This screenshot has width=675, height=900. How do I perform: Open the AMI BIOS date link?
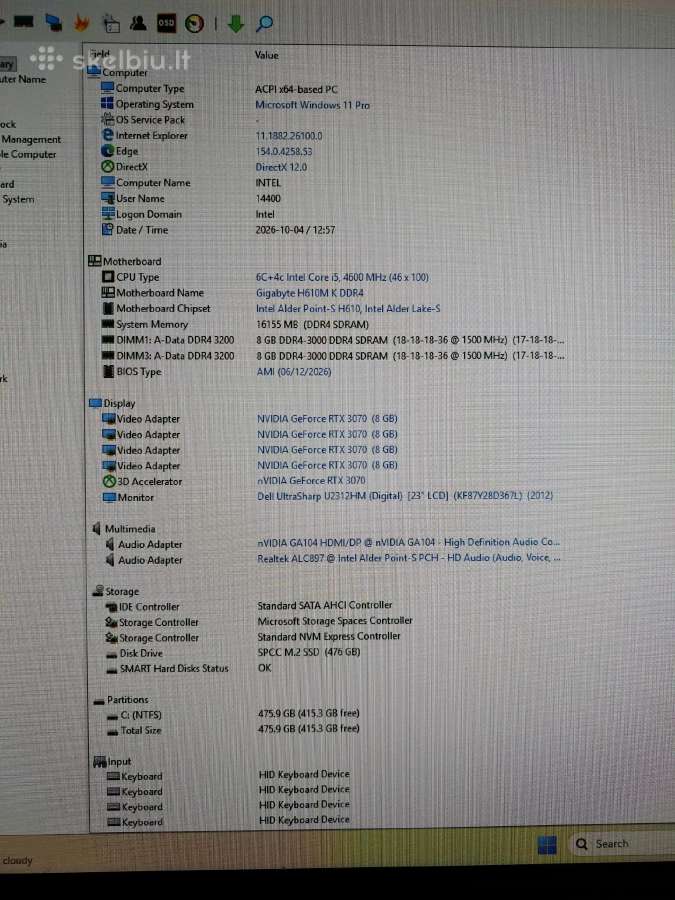(x=294, y=371)
